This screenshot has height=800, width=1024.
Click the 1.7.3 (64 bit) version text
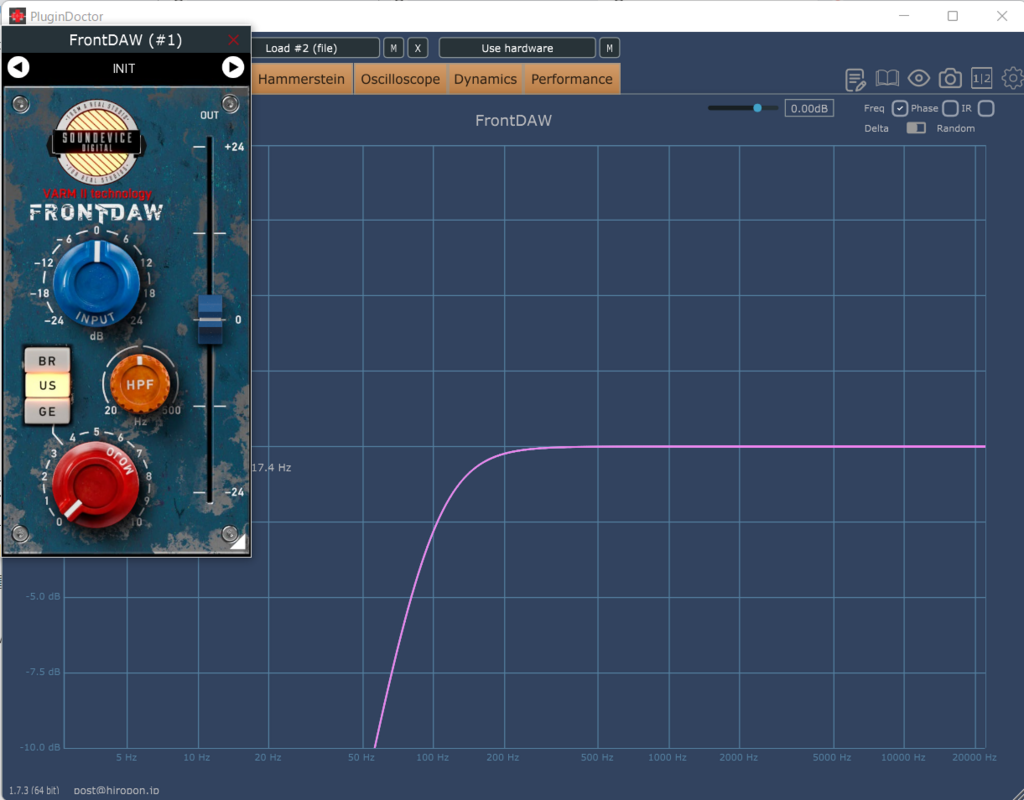tap(34, 790)
